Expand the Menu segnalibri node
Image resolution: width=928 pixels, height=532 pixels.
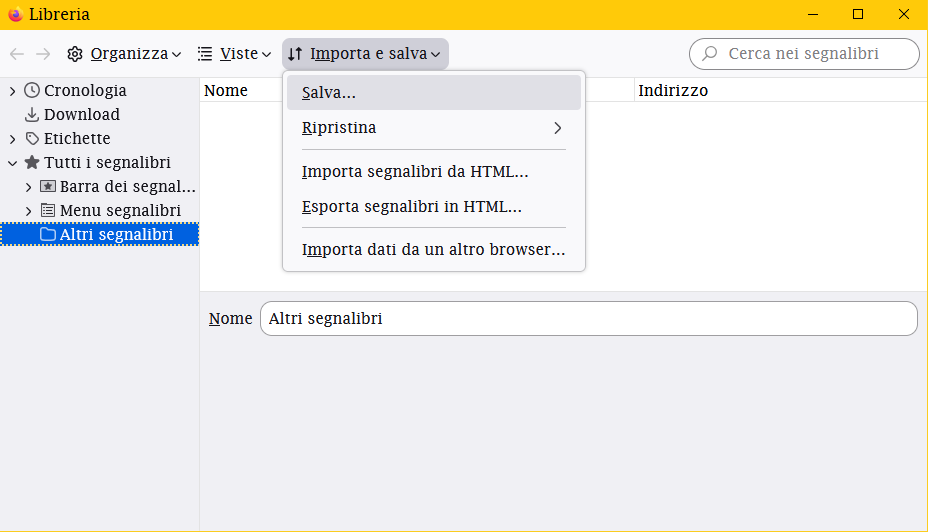pos(28,211)
